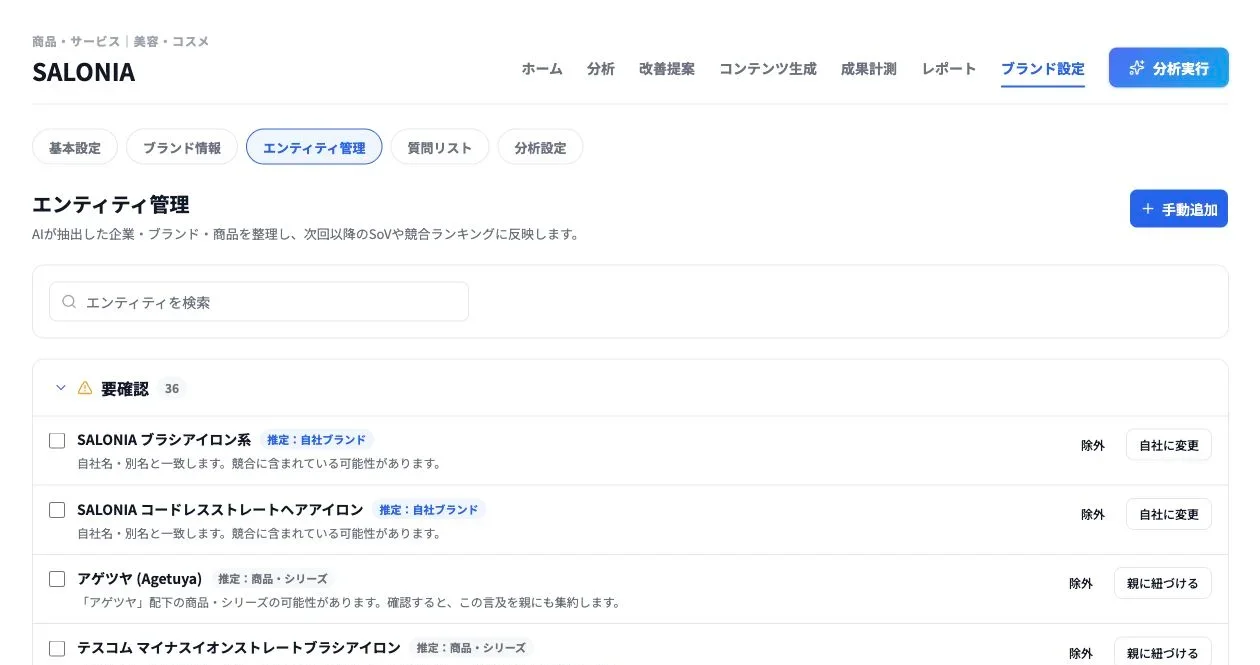Viewport: 1260px width, 665px height.
Task: Click the sparkle icon in 分析実行 button
Action: tap(1136, 68)
